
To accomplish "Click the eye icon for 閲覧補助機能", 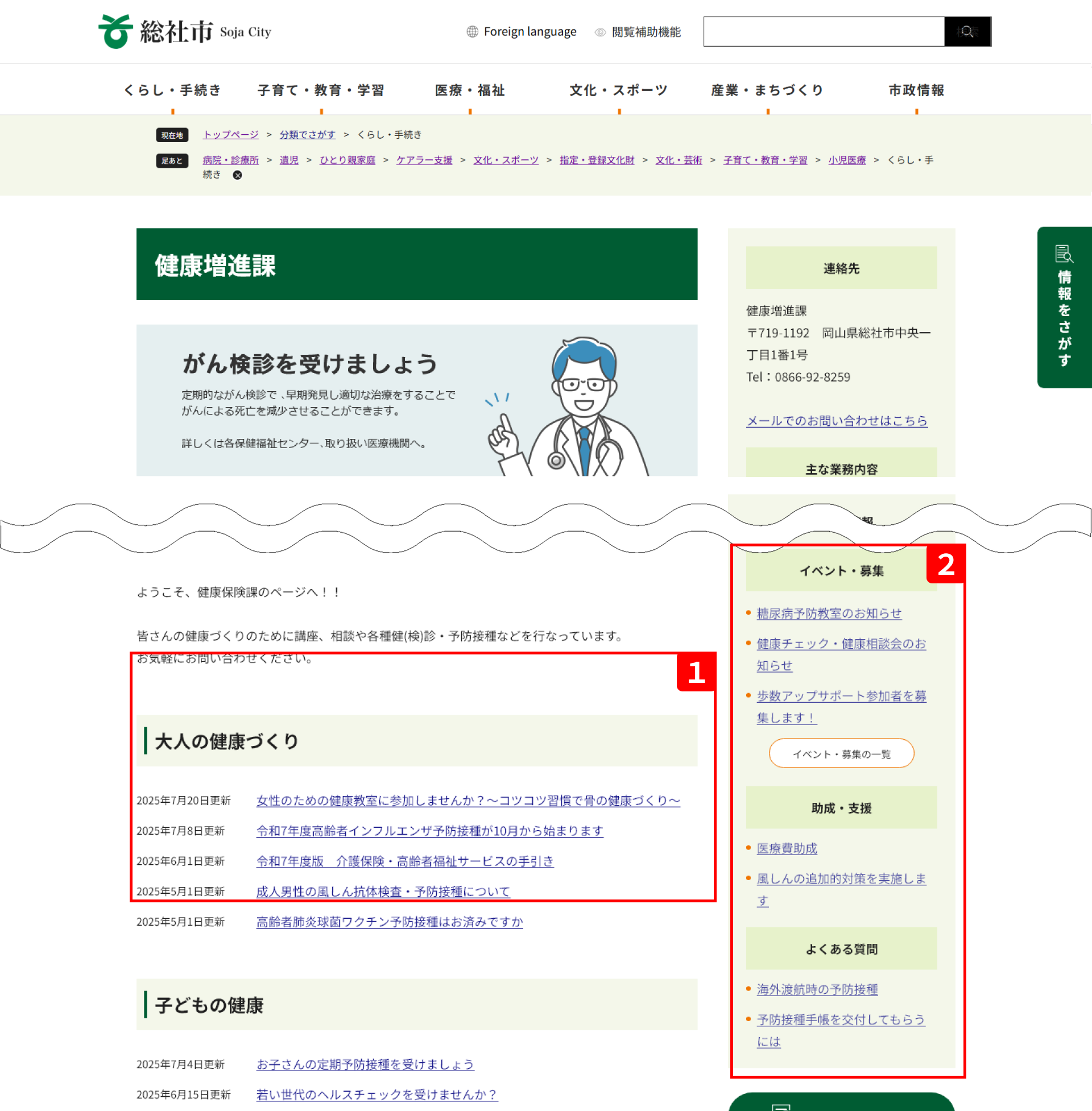I will pos(600,32).
